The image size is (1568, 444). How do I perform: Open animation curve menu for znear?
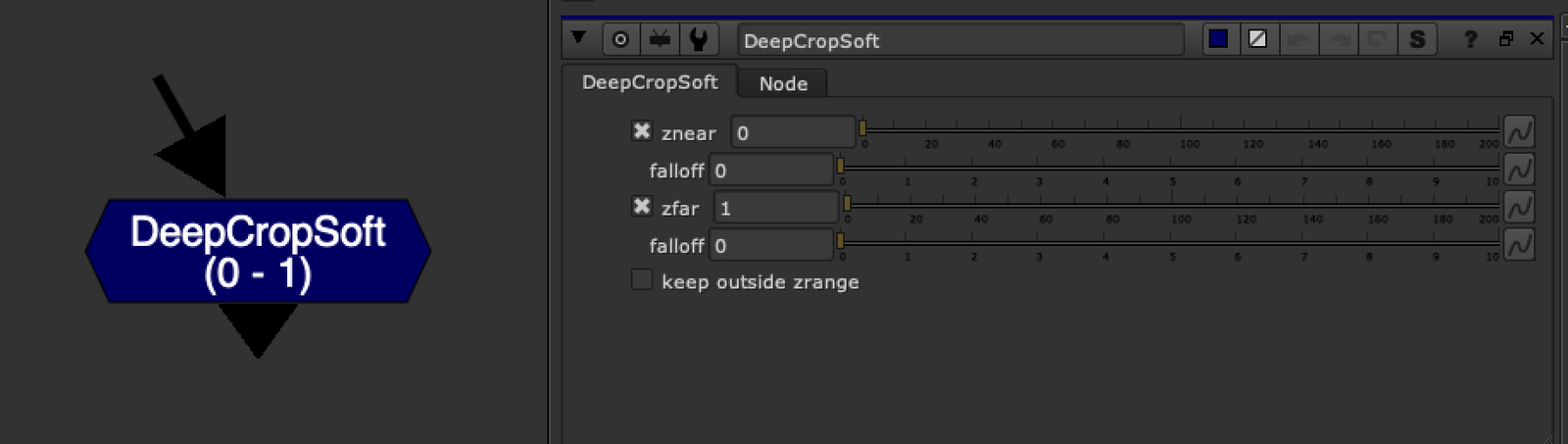[1519, 132]
